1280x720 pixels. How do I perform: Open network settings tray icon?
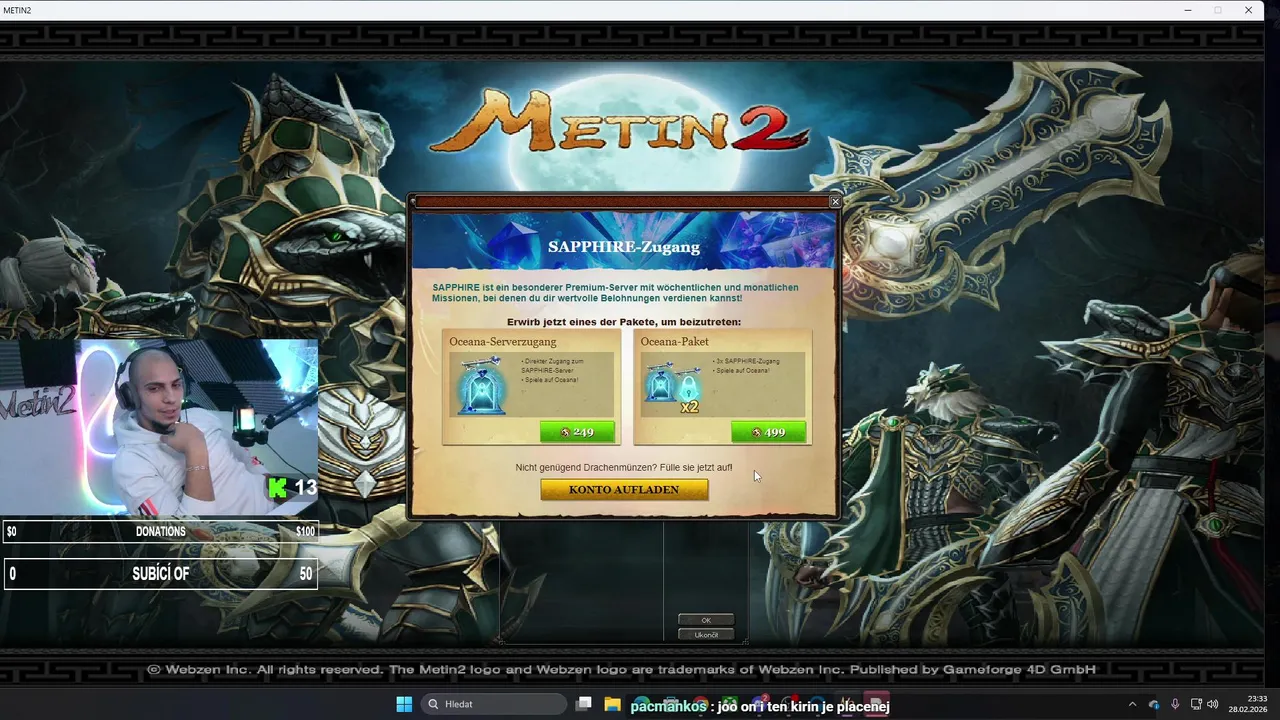tap(1196, 704)
